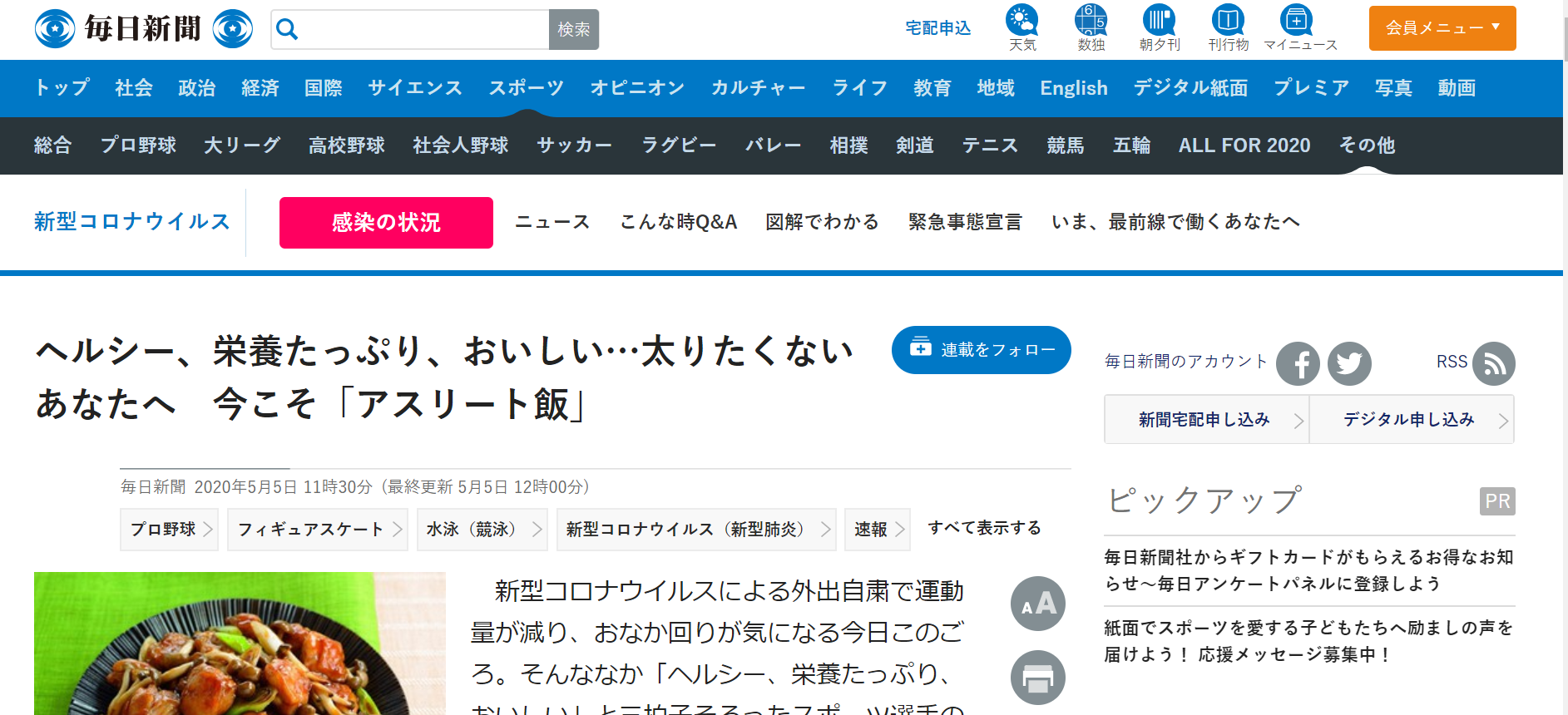
Task: Click the search magnifier icon
Action: 287,29
